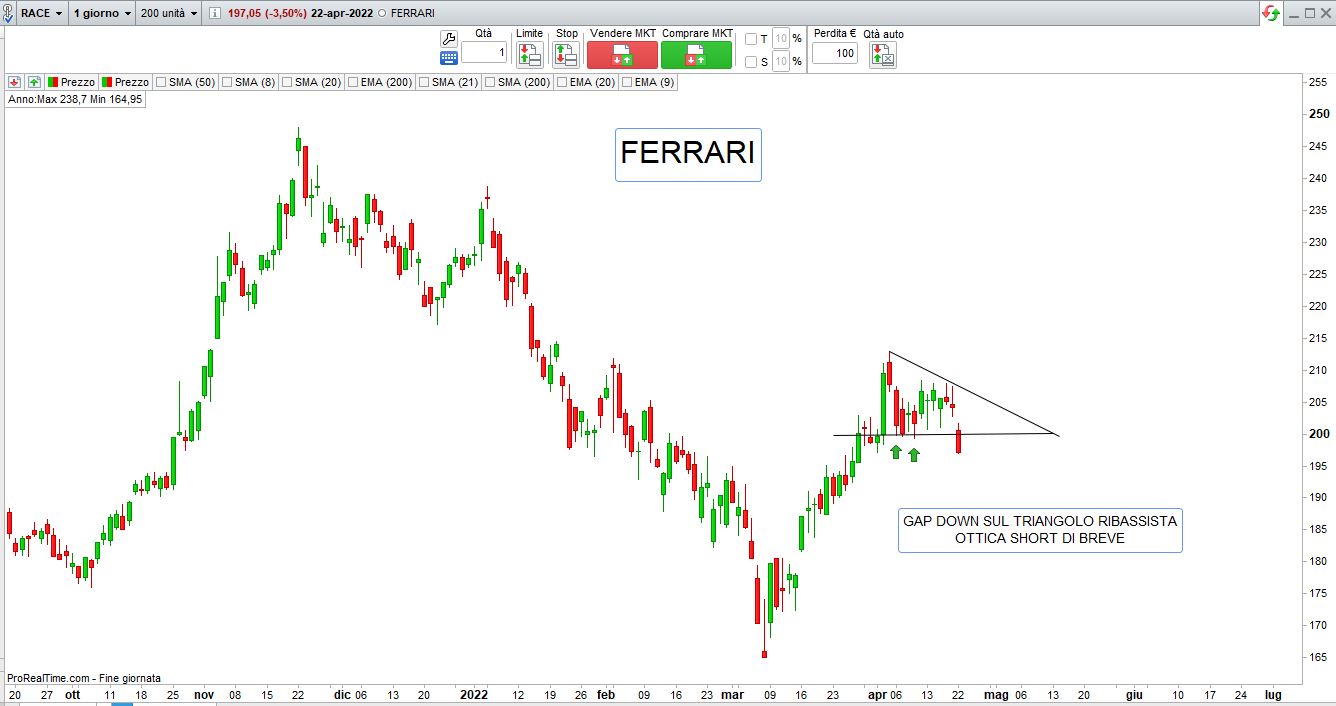The width and height of the screenshot is (1336, 706).
Task: Click the blue keyboard icon
Action: point(448,58)
